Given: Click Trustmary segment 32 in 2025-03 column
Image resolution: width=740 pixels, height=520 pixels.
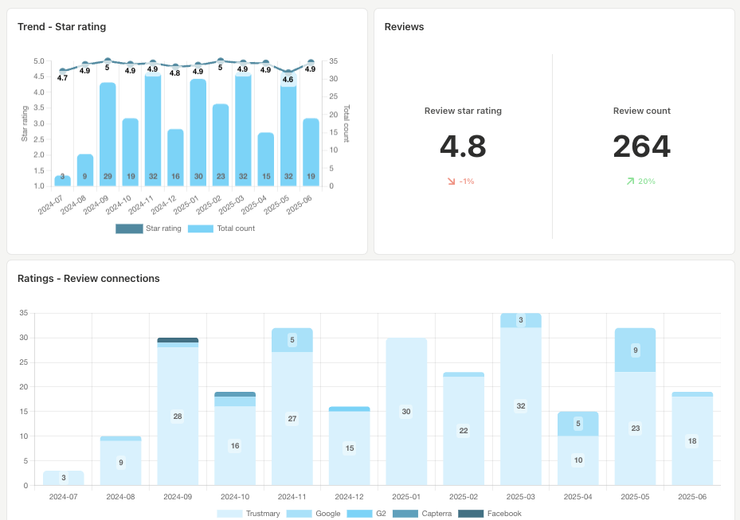Looking at the screenshot, I should [521, 406].
